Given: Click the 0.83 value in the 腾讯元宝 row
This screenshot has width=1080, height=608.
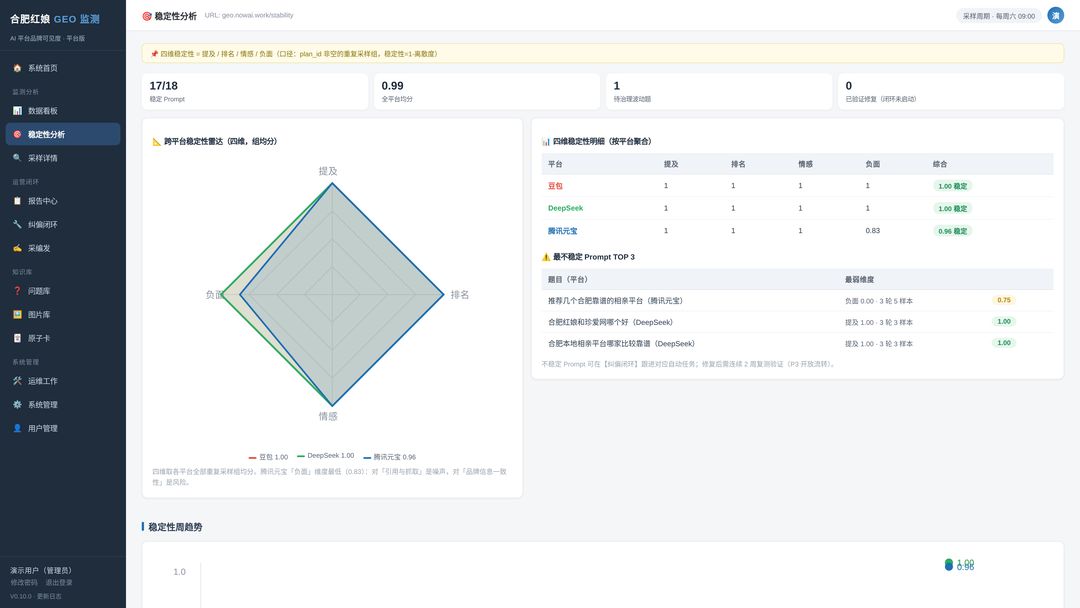Looking at the screenshot, I should pos(873,231).
